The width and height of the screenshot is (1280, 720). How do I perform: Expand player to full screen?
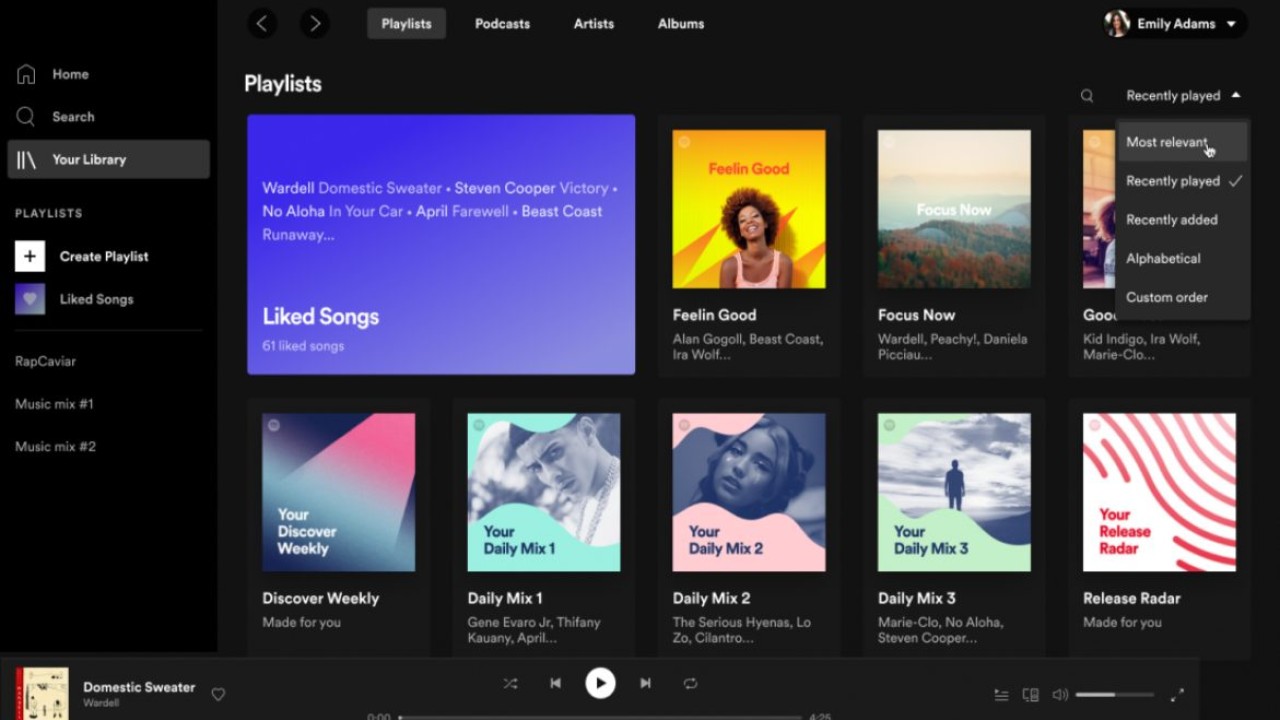[1177, 694]
